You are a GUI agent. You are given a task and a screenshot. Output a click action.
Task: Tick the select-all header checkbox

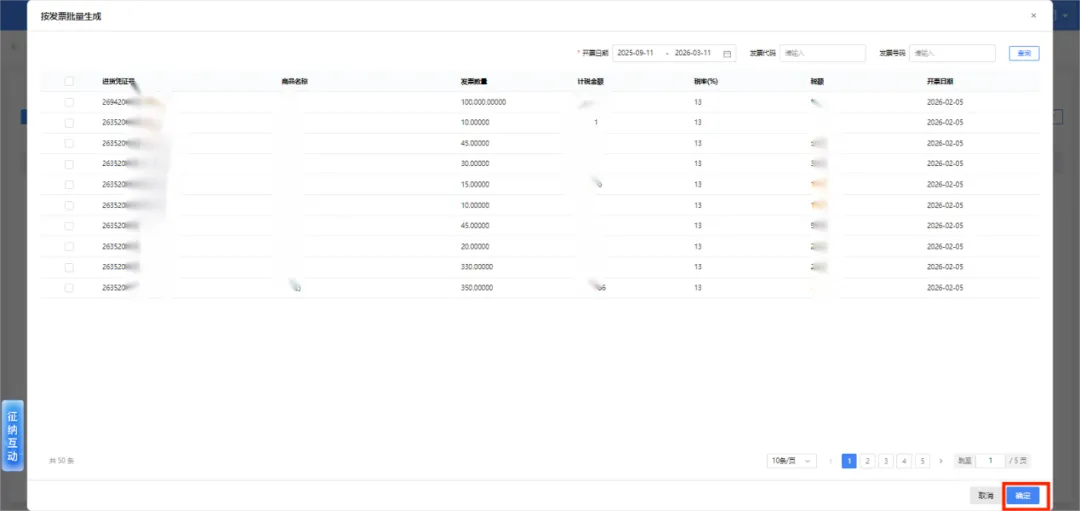tap(69, 81)
